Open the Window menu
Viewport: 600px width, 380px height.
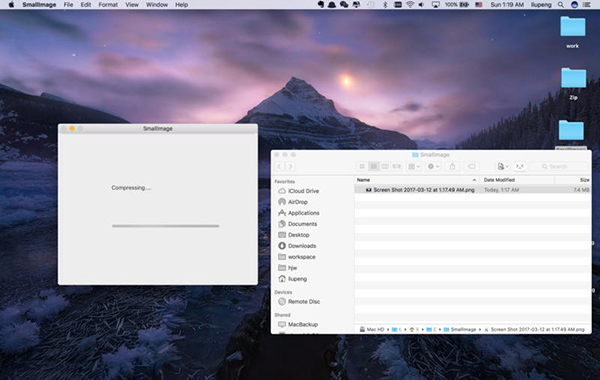point(157,5)
